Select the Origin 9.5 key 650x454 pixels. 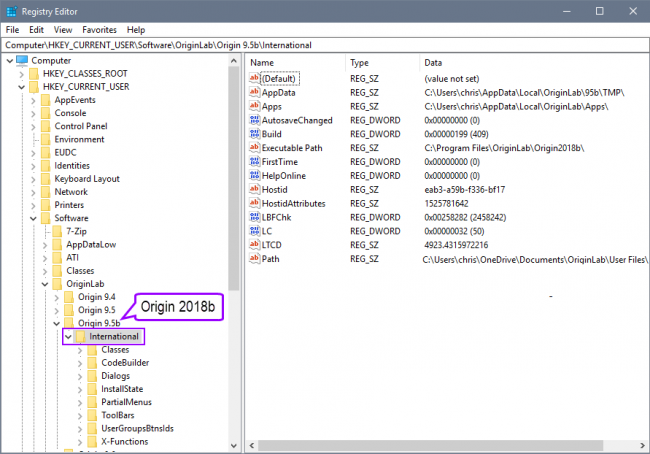(97, 310)
